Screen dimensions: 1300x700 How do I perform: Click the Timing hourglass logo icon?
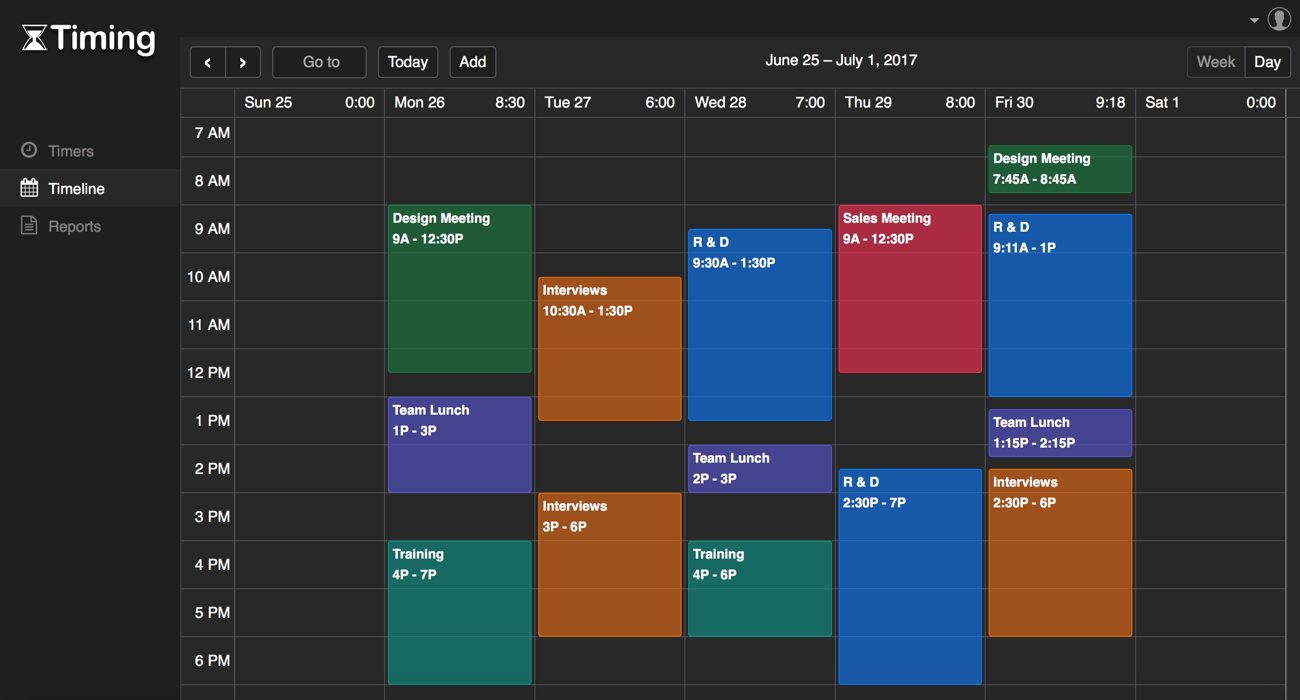click(35, 38)
